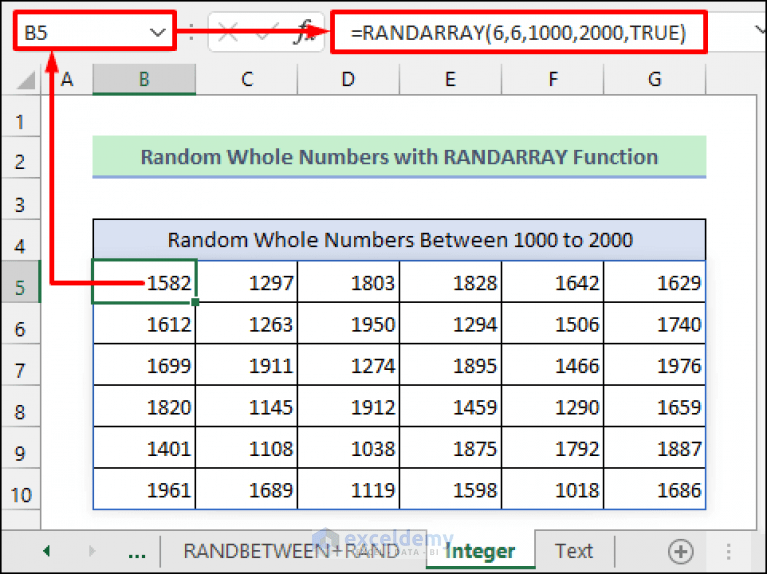The image size is (767, 574).
Task: Select column E header
Action: [451, 79]
